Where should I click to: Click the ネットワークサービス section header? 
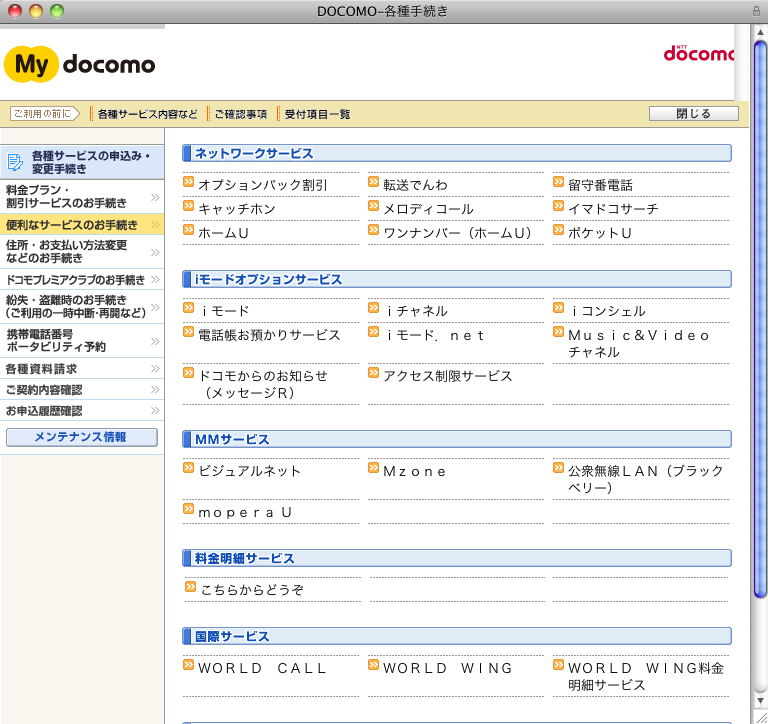point(457,153)
